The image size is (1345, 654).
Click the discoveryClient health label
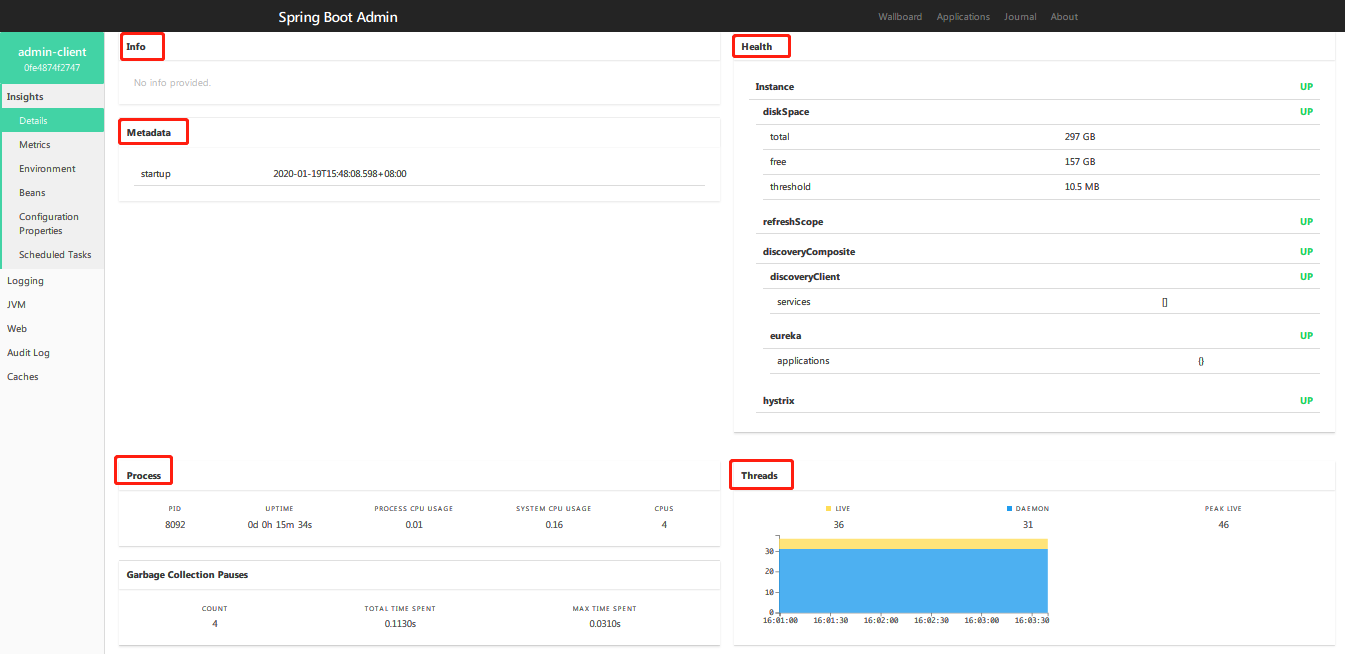click(805, 277)
